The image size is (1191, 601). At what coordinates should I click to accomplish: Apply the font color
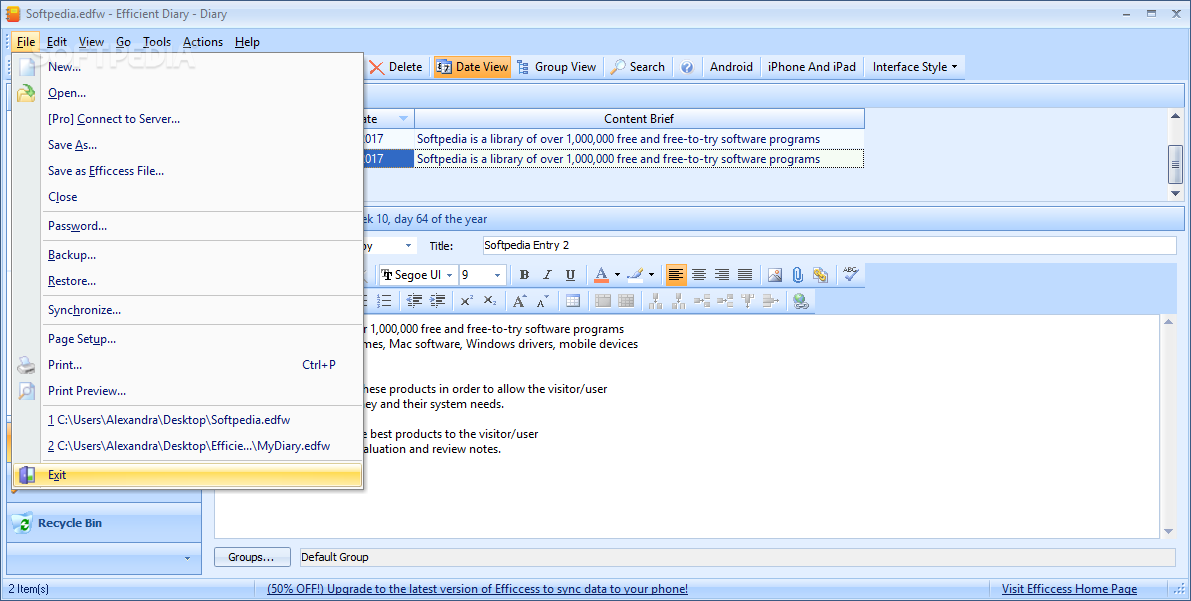[601, 275]
